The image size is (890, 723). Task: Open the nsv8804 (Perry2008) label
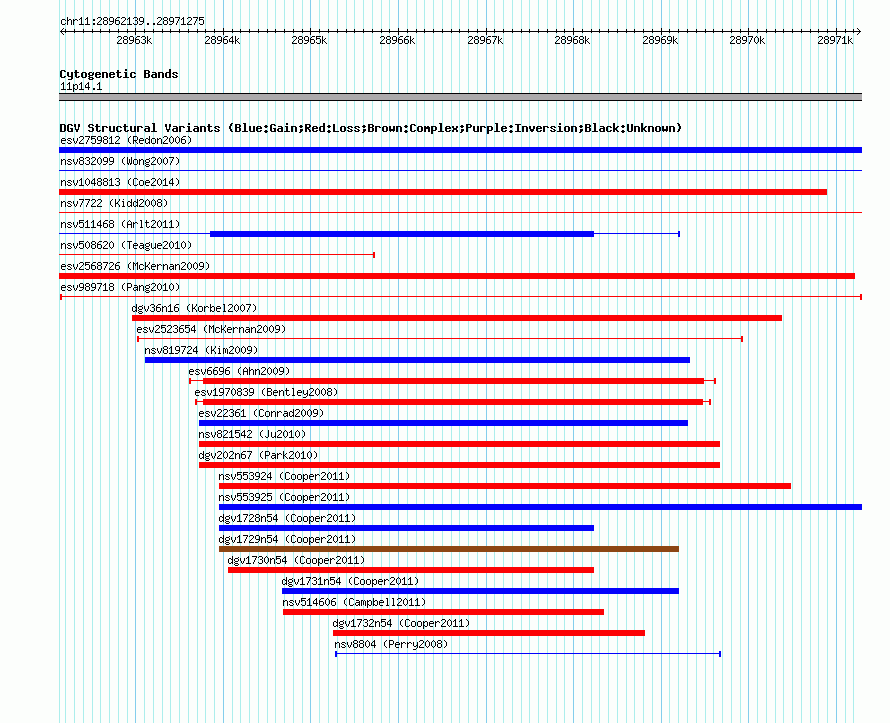[391, 644]
